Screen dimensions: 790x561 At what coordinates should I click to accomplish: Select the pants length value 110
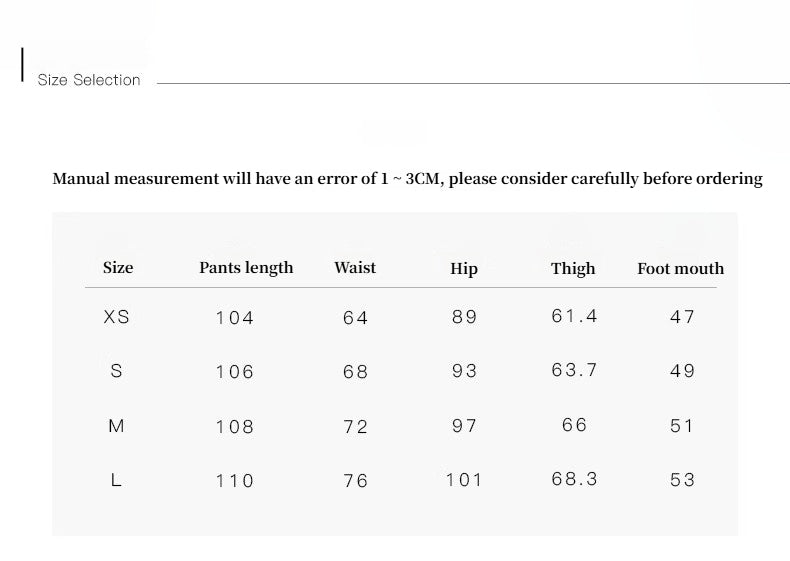(235, 481)
